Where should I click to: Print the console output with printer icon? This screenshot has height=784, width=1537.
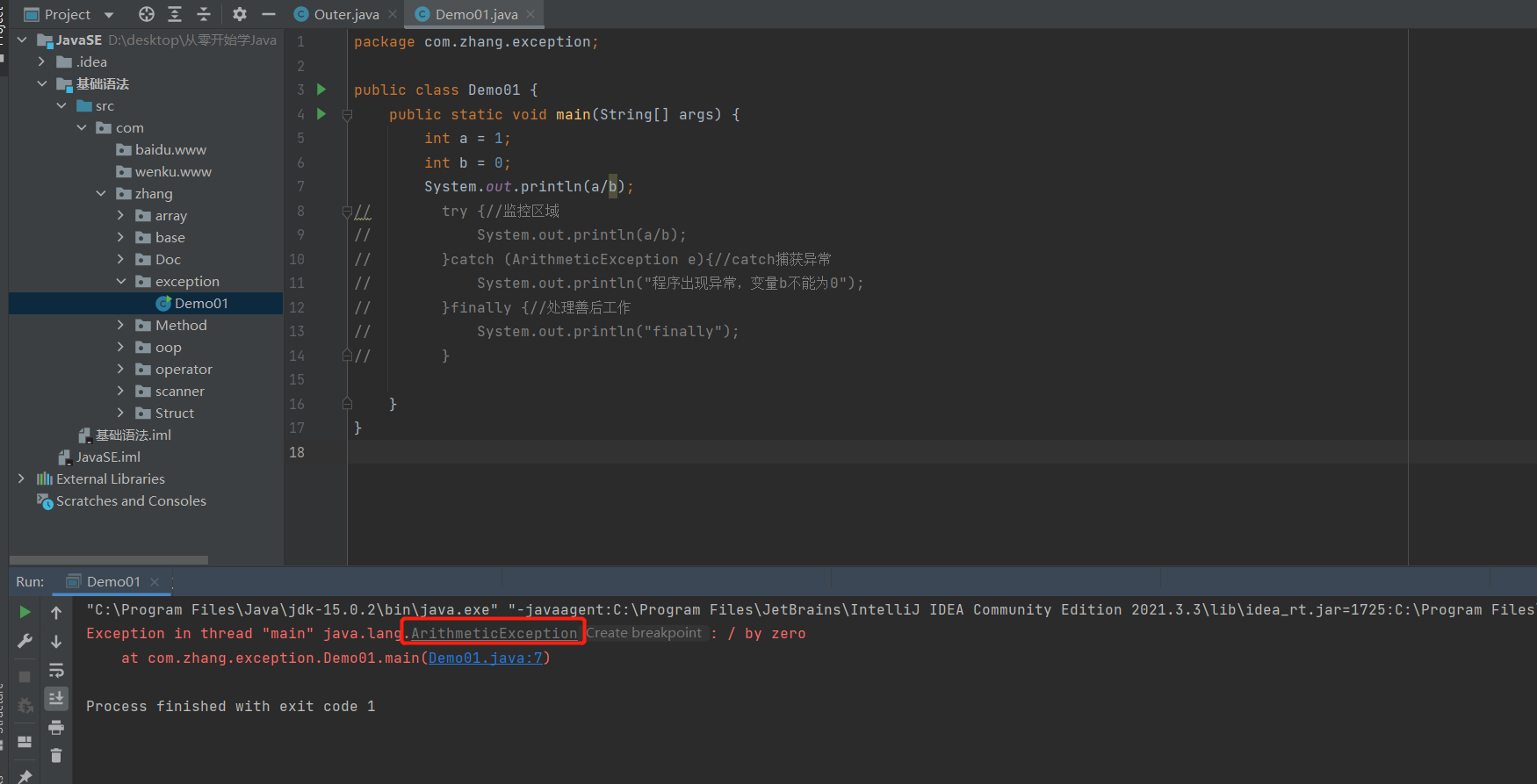56,727
